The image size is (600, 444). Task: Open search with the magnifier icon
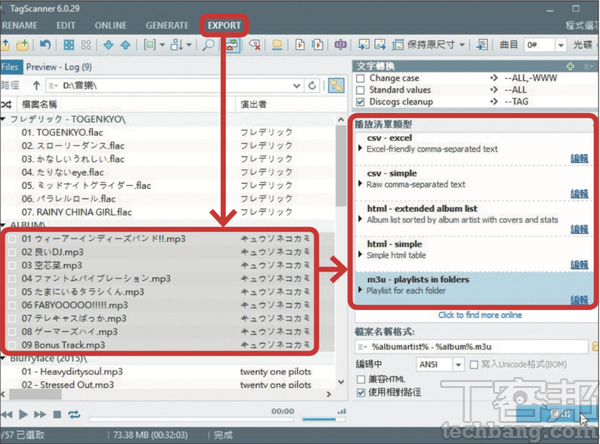point(208,45)
